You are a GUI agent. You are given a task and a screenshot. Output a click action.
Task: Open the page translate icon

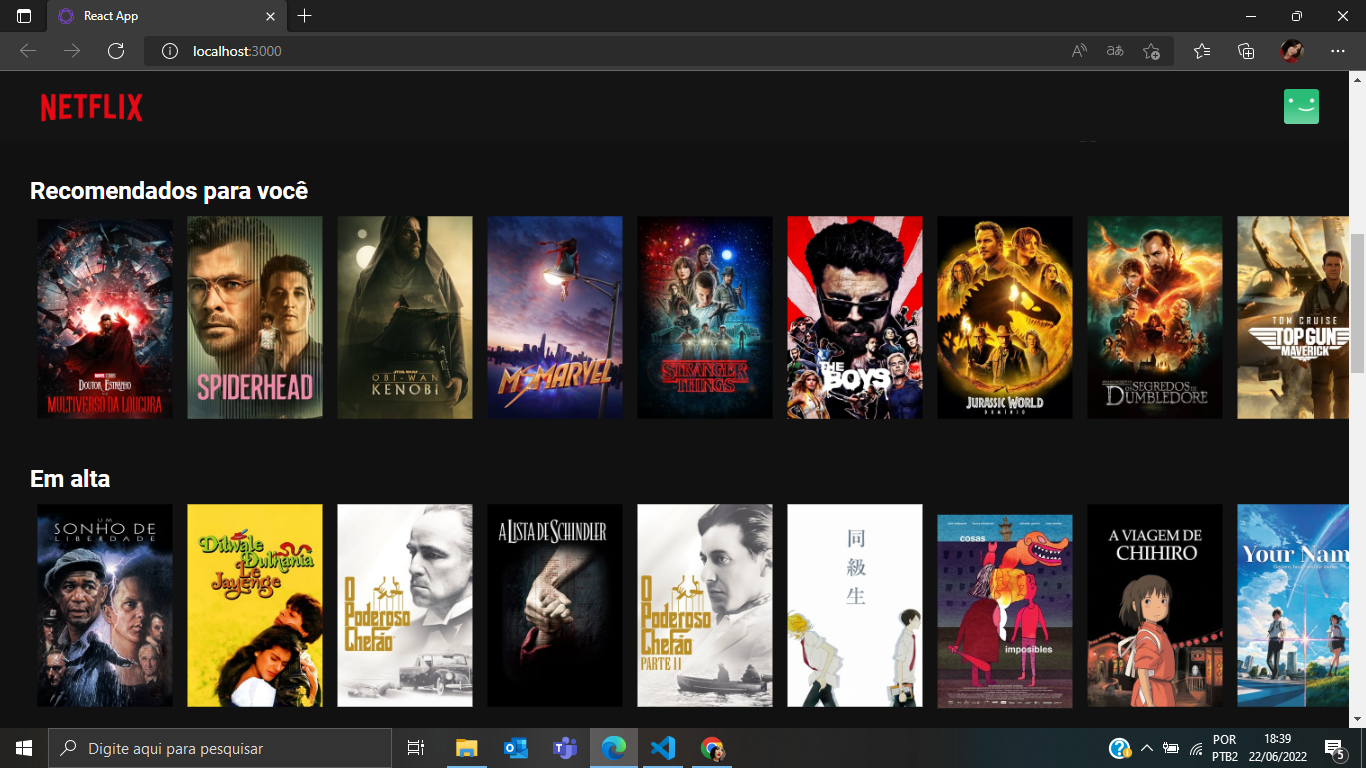1113,51
